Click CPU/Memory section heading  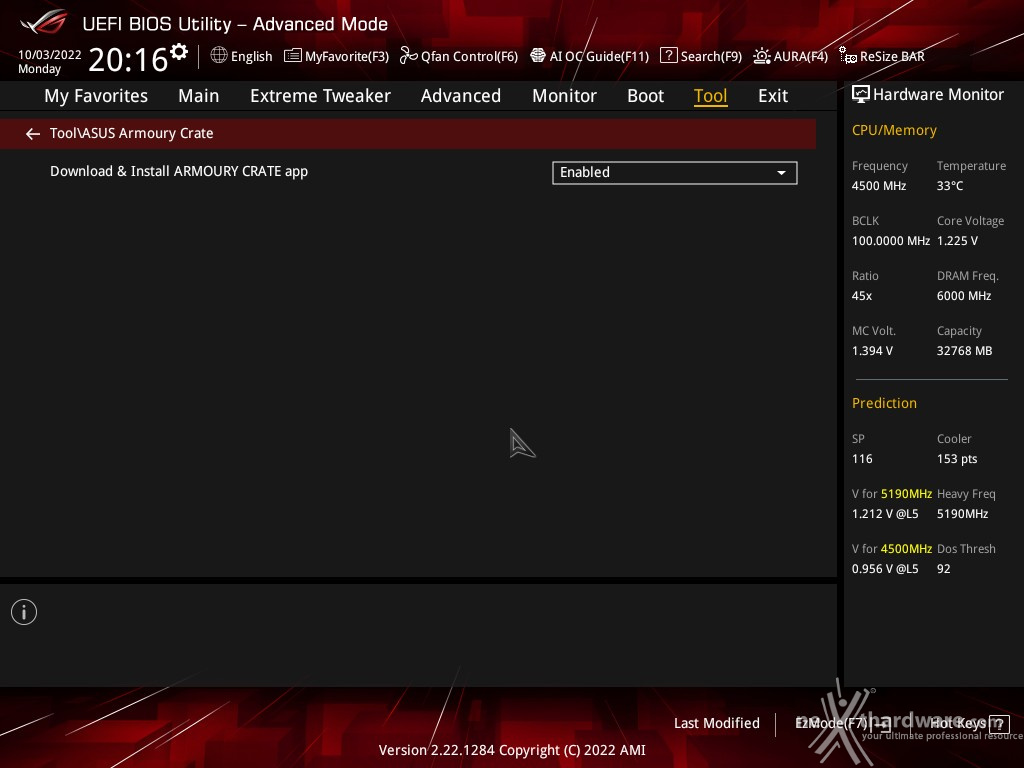[894, 130]
